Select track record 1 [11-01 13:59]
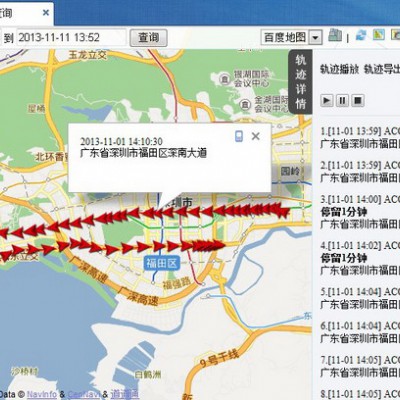Viewport: 400px width, 400px height. click(x=360, y=137)
